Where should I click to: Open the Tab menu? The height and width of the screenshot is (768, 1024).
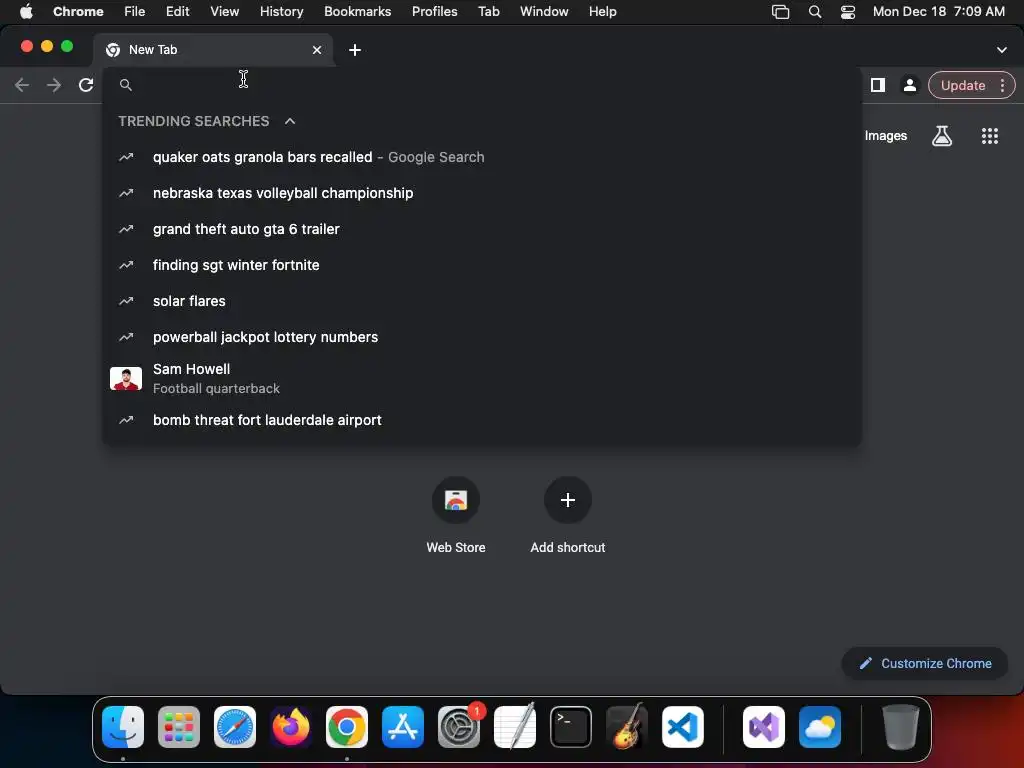tap(488, 12)
